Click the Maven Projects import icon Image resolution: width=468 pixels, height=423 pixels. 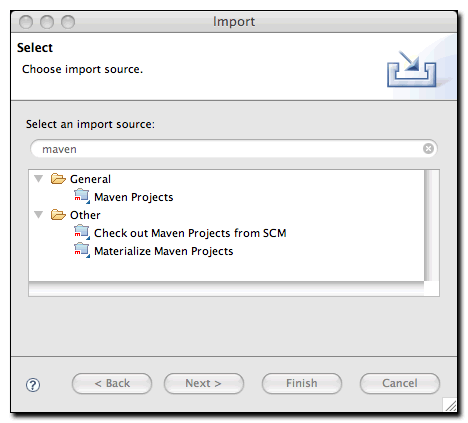coord(82,196)
